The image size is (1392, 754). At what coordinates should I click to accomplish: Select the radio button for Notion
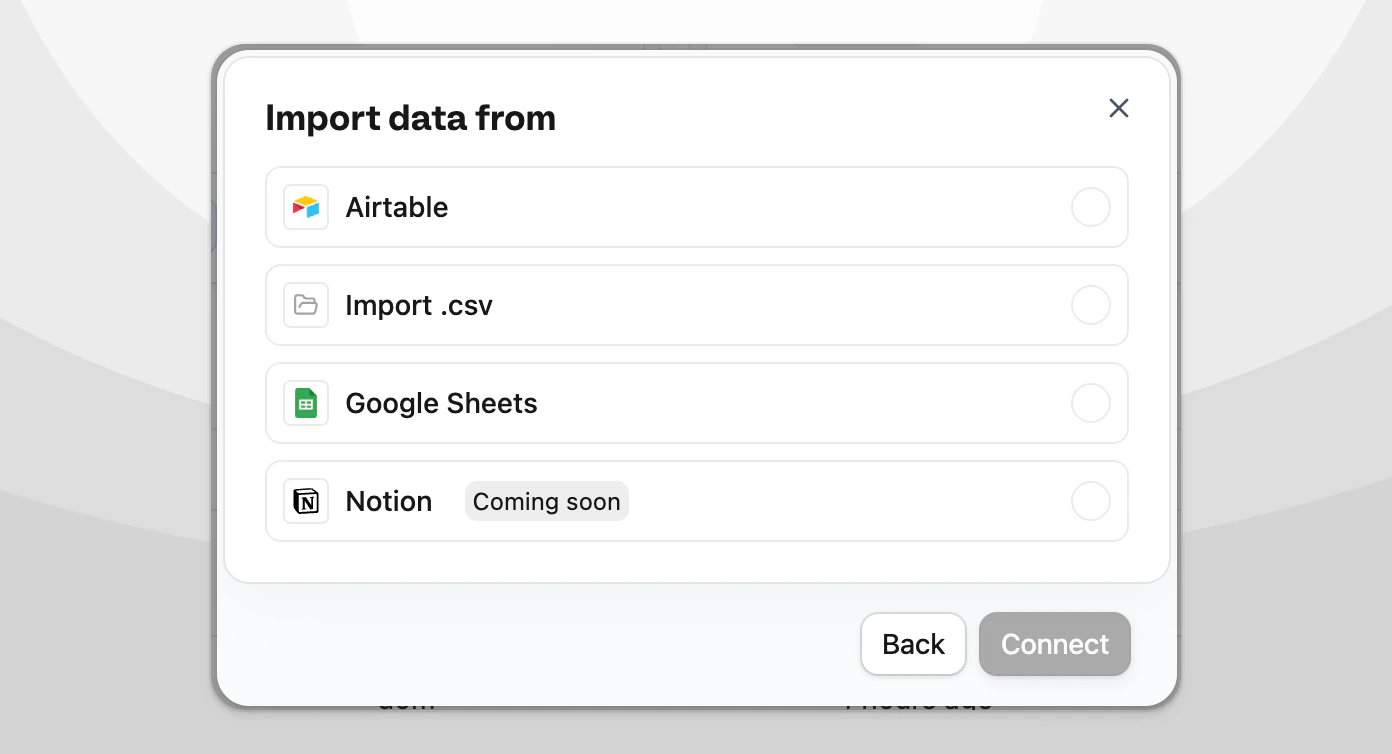[x=1090, y=501]
